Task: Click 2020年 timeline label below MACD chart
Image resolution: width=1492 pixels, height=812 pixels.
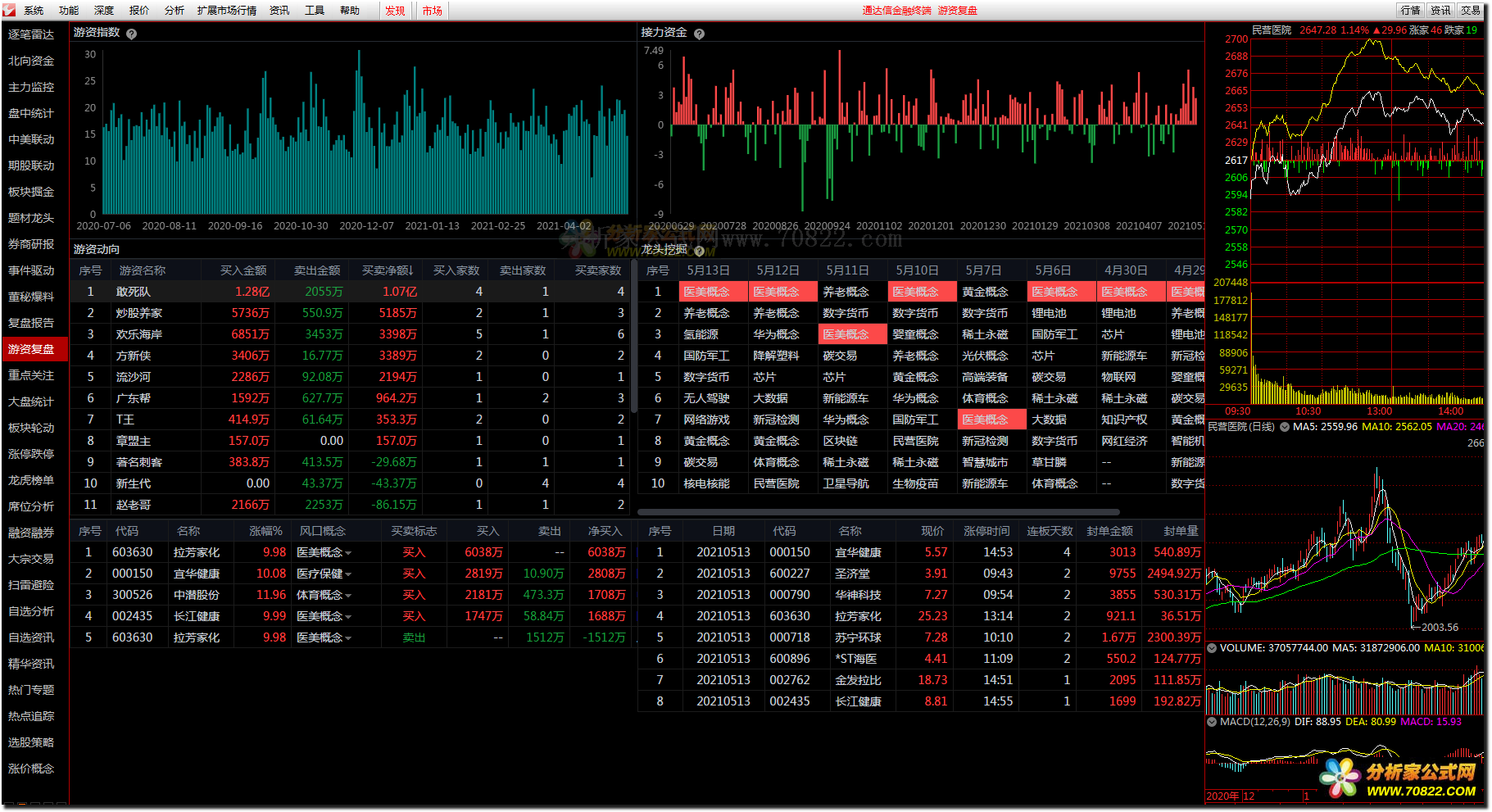Action: pos(1222,796)
